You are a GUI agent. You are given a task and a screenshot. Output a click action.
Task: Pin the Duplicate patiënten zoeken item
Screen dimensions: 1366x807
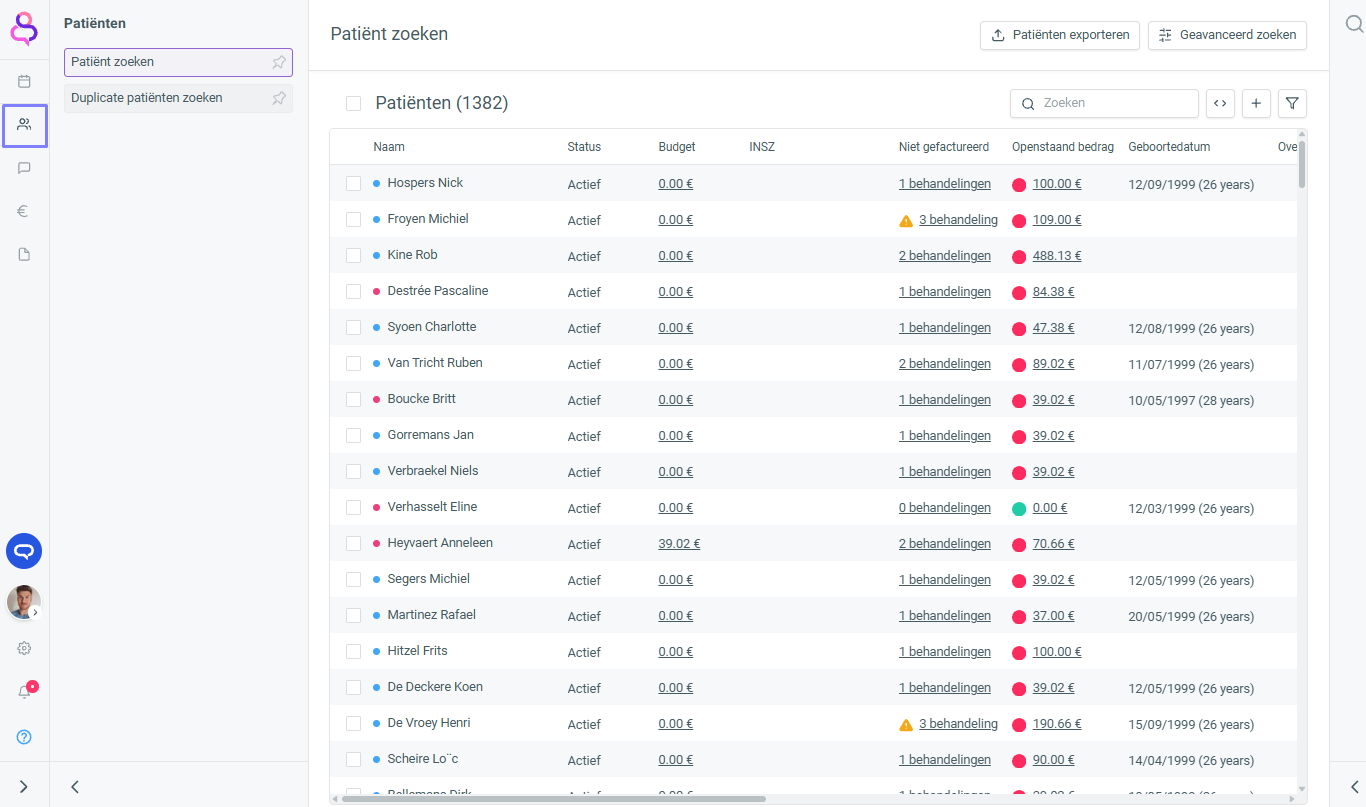click(279, 98)
